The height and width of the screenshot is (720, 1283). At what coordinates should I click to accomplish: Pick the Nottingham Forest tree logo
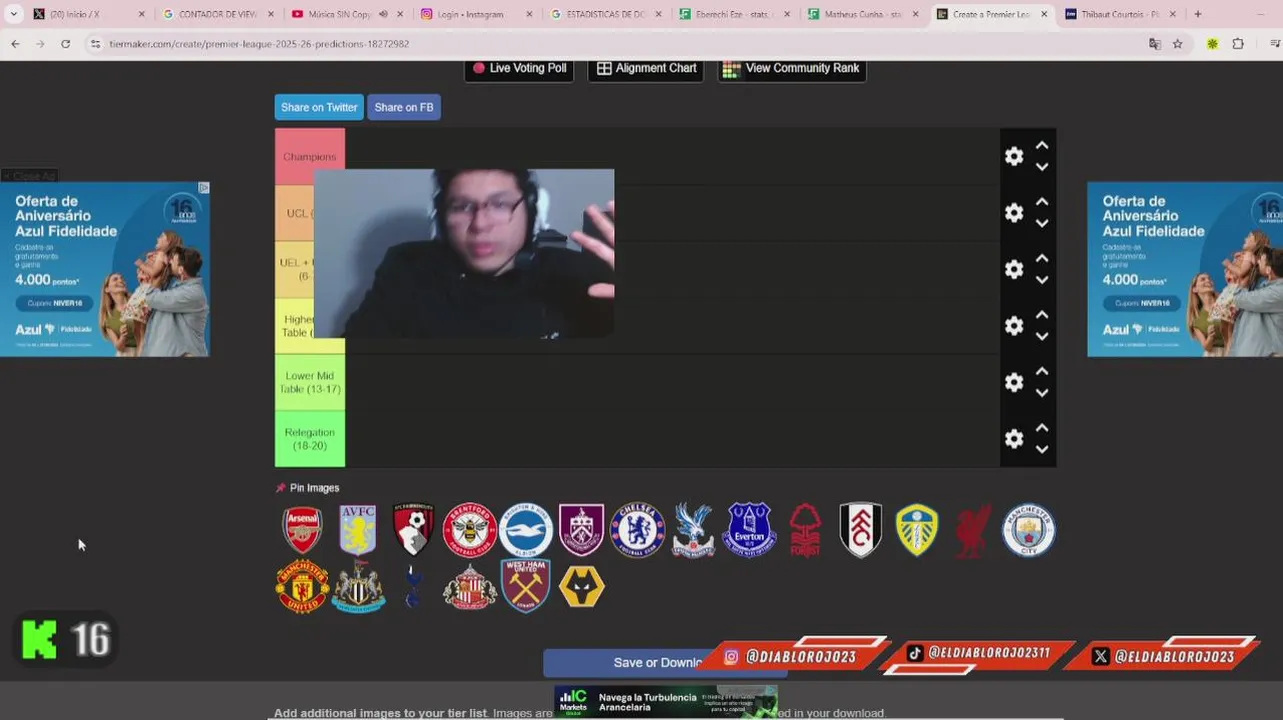pyautogui.click(x=805, y=530)
